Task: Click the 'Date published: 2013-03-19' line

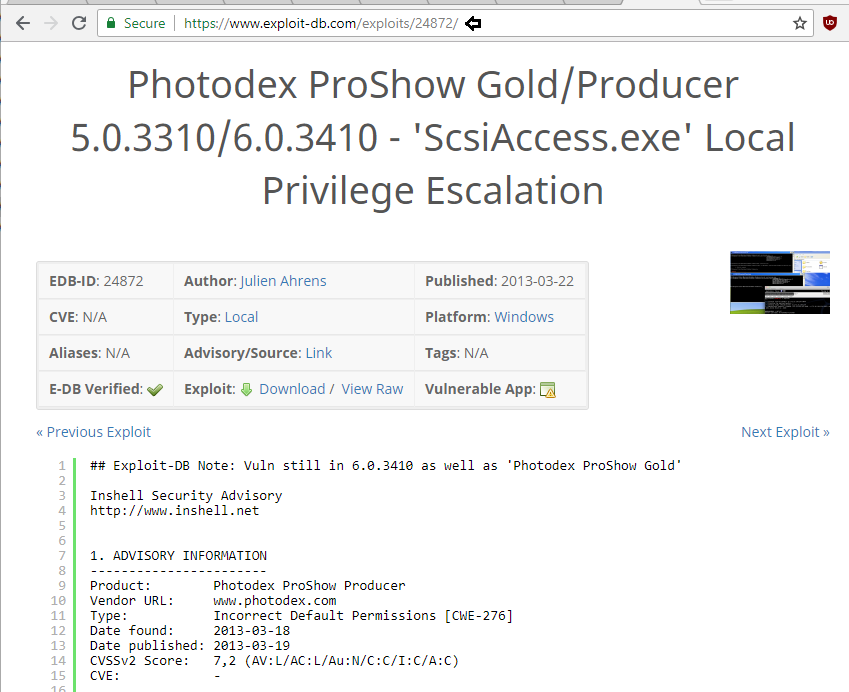Action: [x=190, y=645]
